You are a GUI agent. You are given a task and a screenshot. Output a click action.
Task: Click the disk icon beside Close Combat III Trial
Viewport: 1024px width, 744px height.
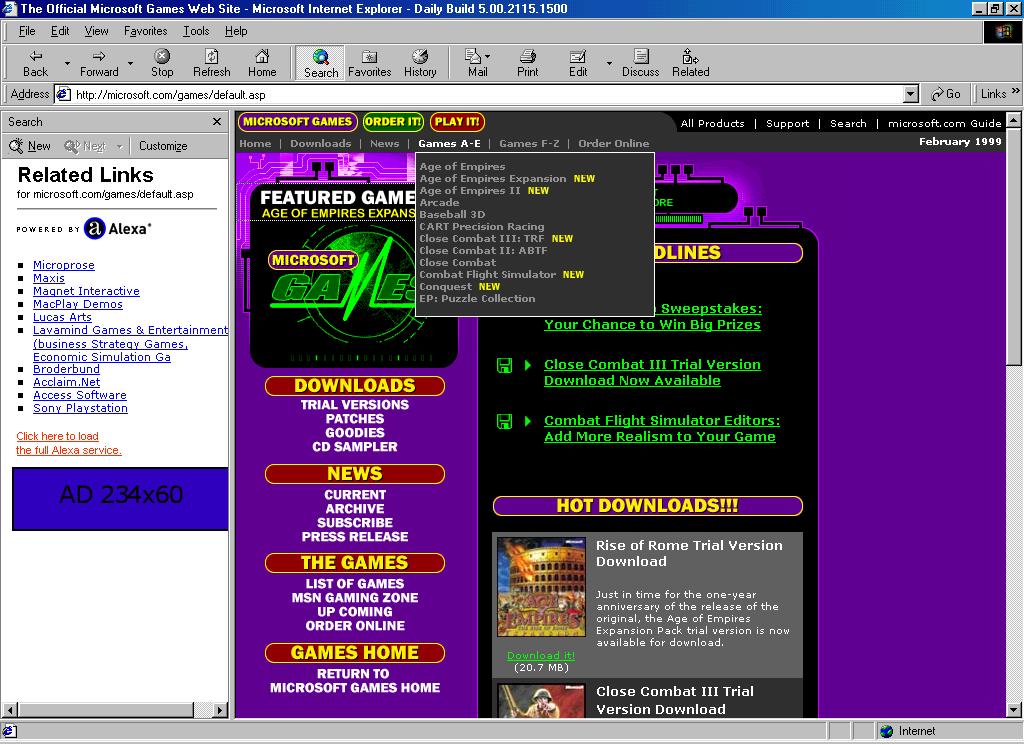504,365
